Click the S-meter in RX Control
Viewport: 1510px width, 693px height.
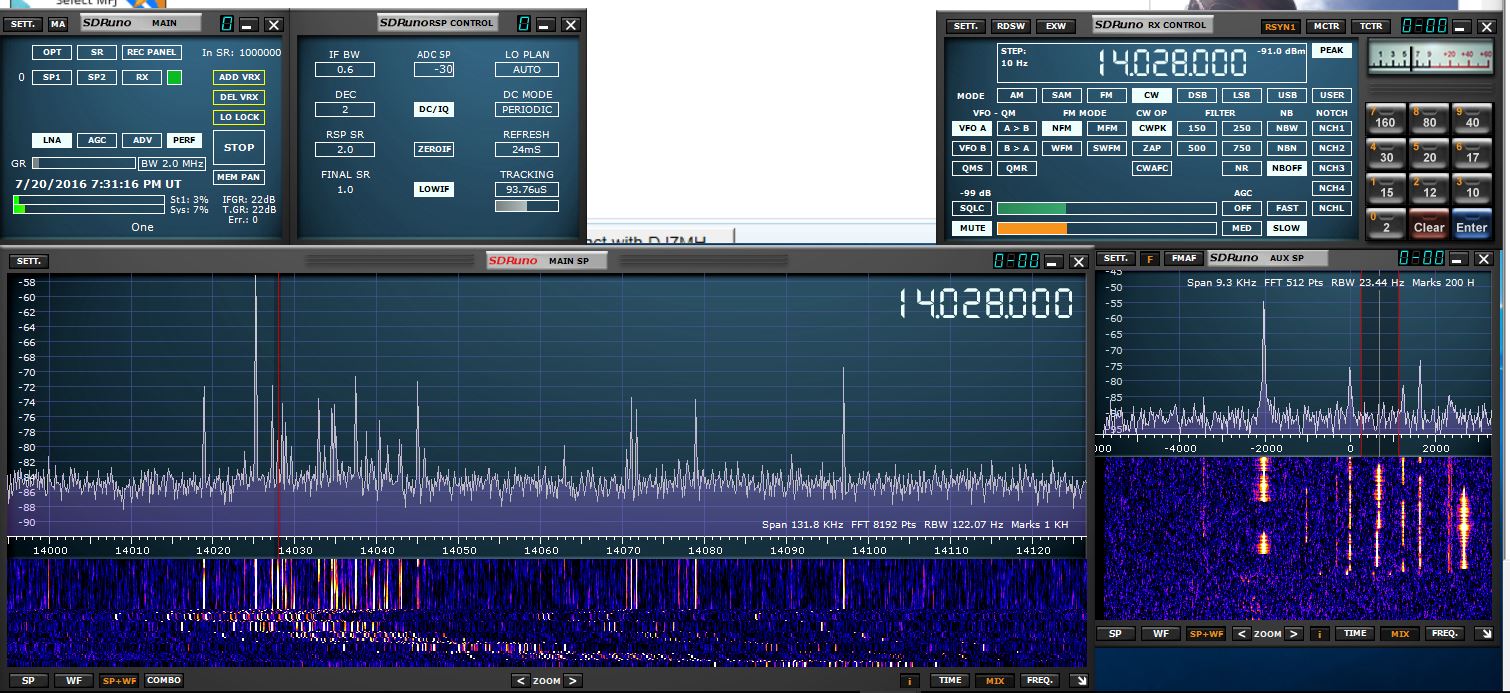click(1428, 59)
